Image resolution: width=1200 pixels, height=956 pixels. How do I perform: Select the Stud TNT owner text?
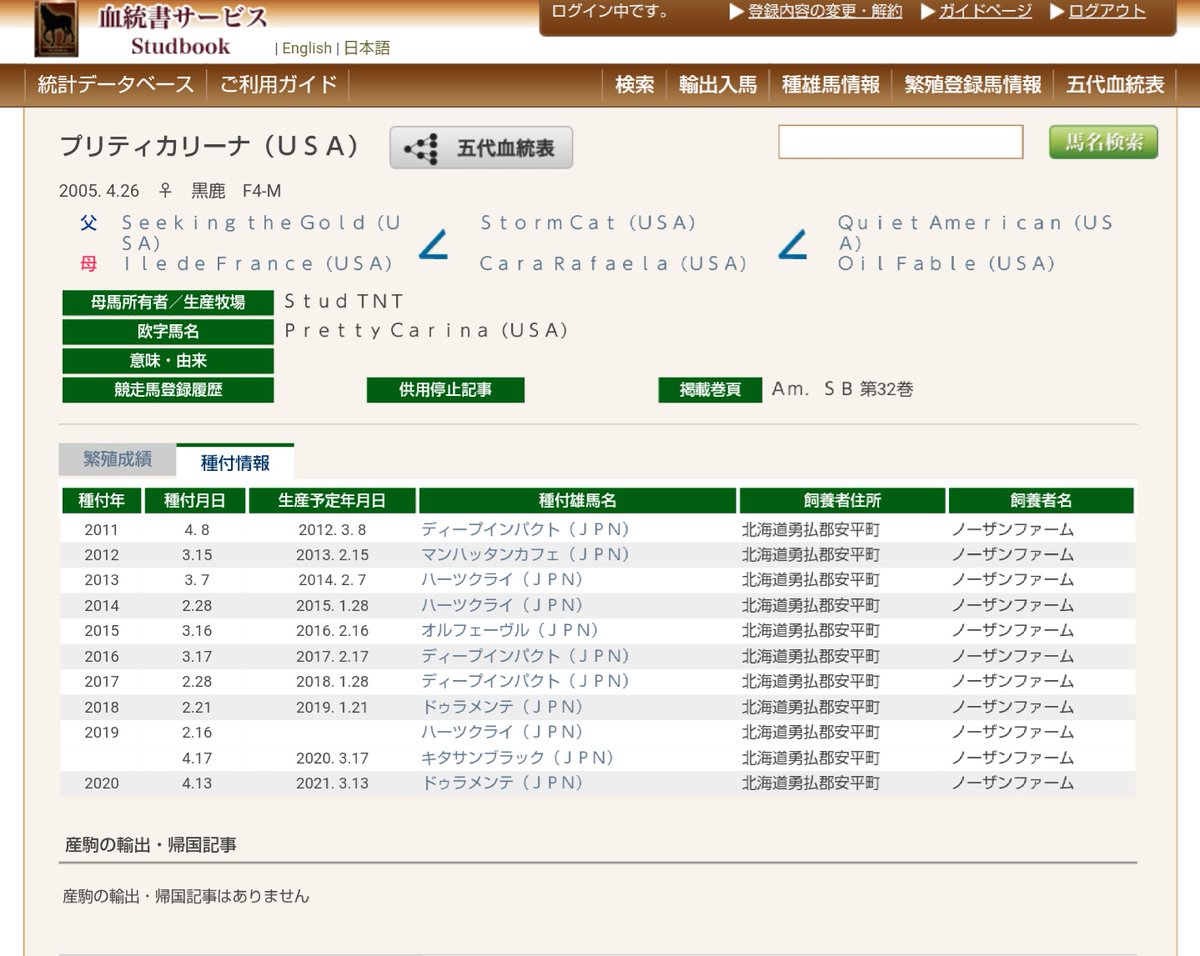click(344, 301)
